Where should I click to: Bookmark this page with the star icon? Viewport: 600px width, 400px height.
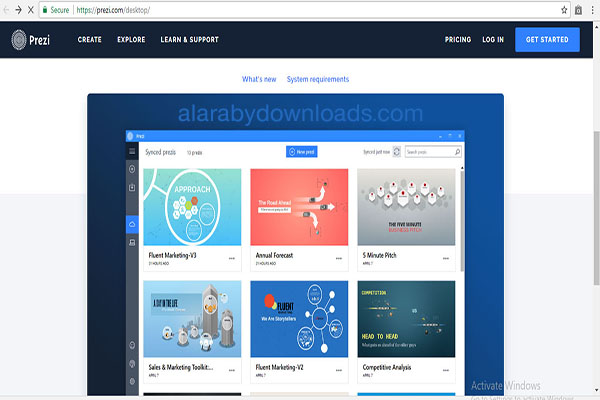tap(564, 10)
